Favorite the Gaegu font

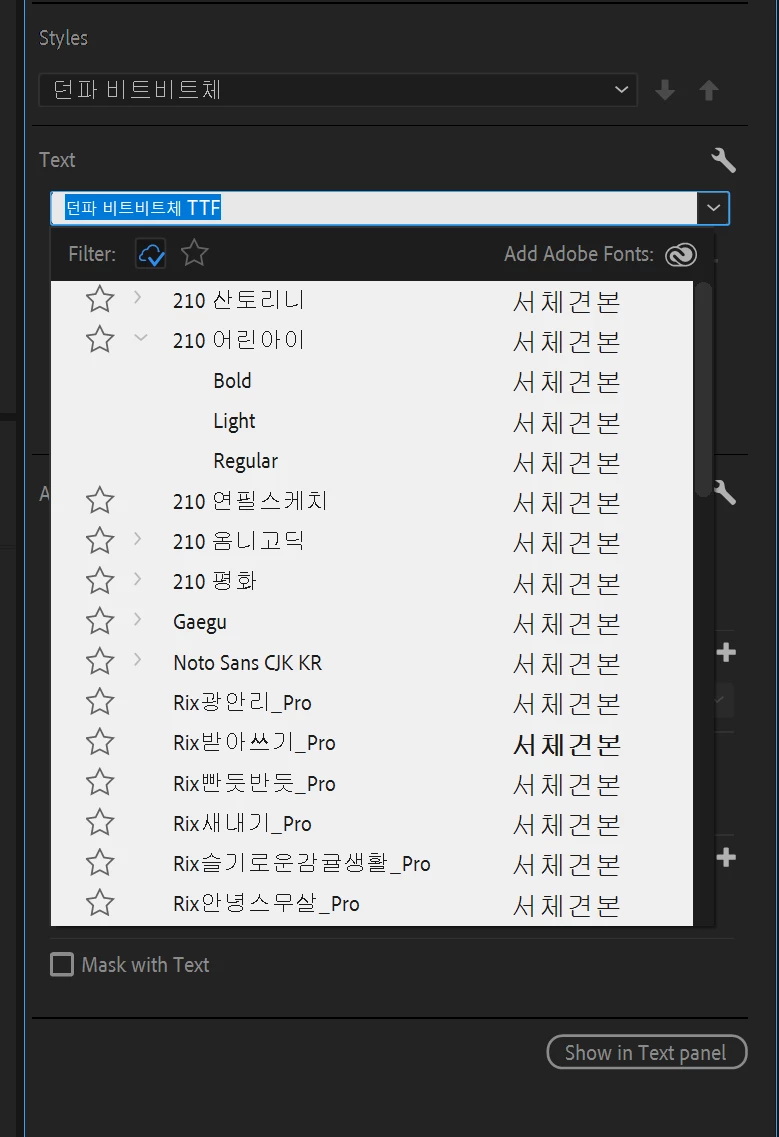point(100,621)
